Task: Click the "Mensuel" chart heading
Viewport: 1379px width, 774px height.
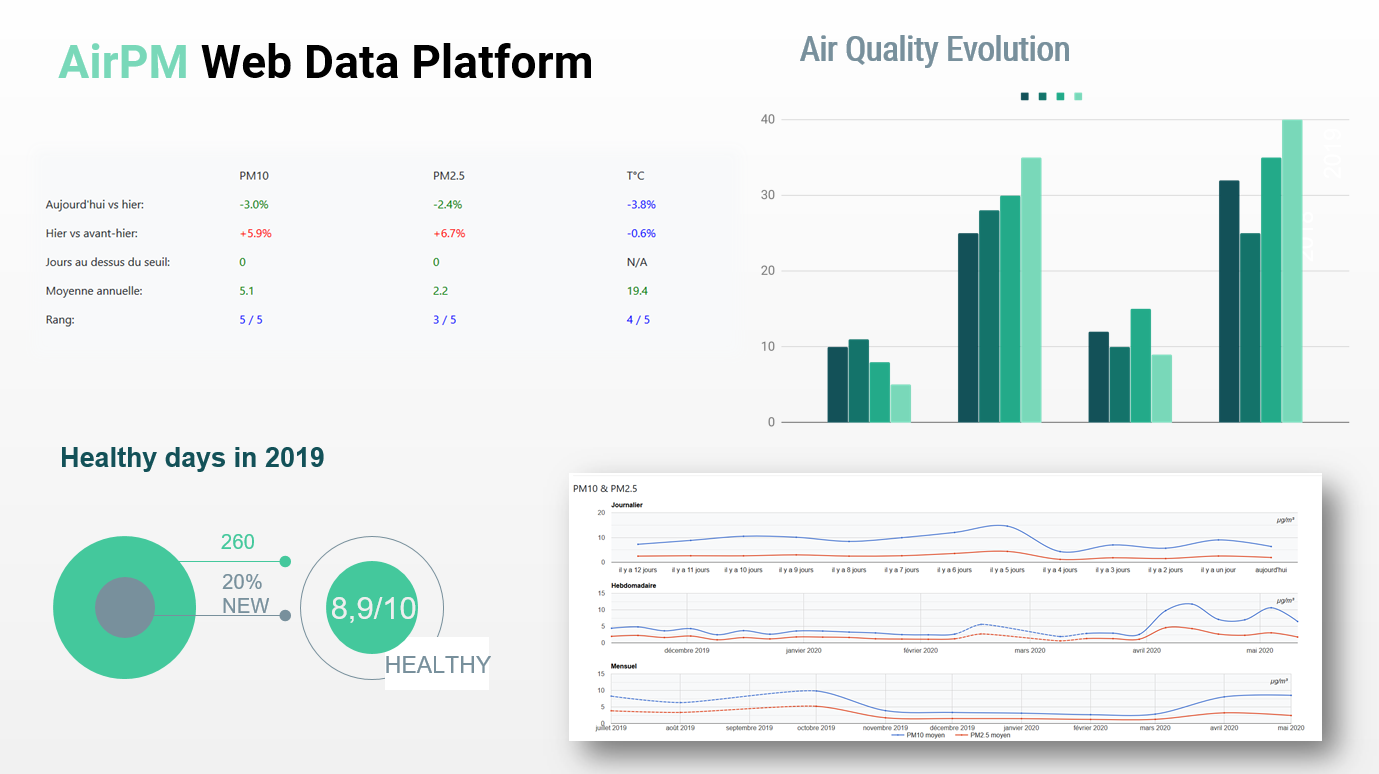Action: [624, 666]
